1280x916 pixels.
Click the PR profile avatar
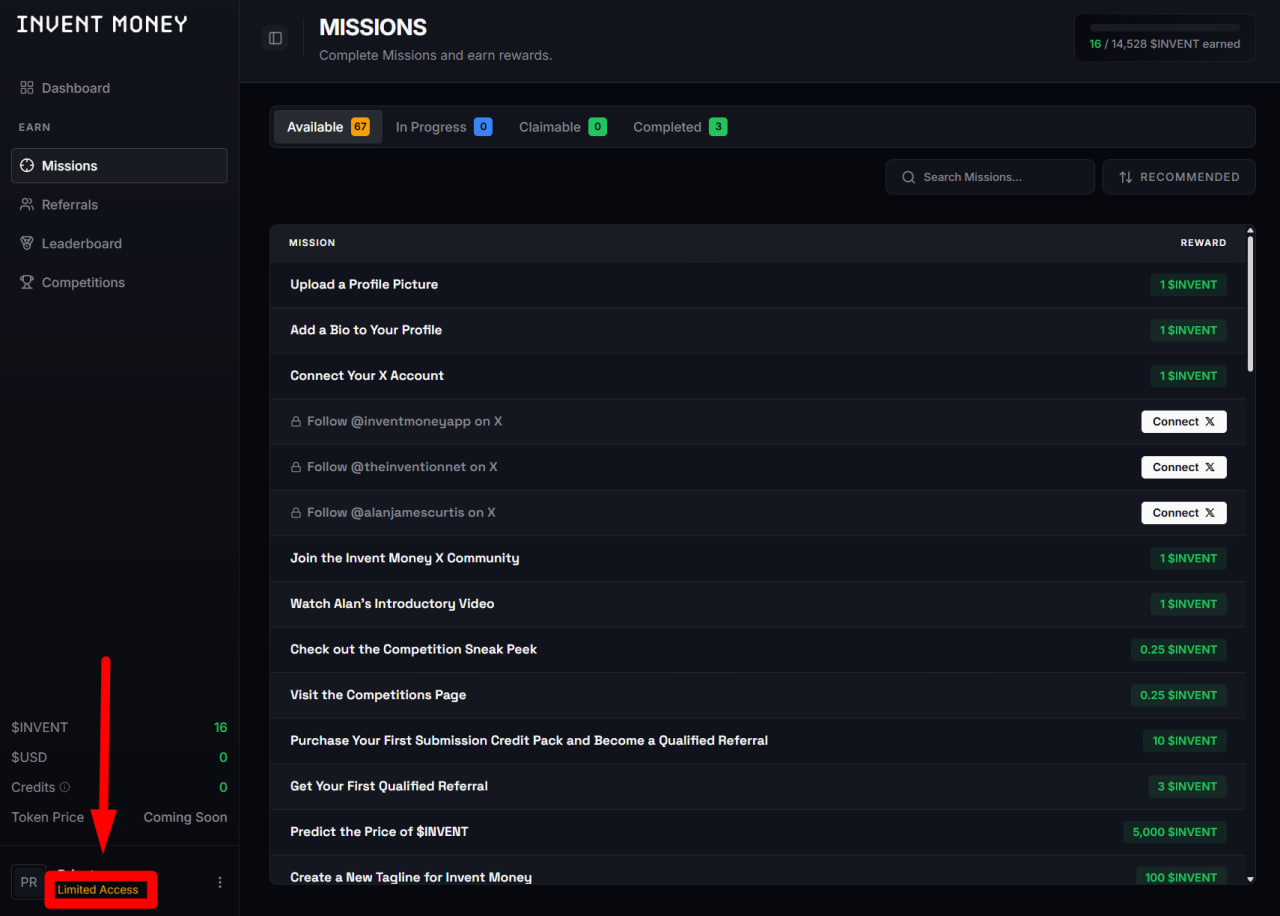click(x=29, y=882)
